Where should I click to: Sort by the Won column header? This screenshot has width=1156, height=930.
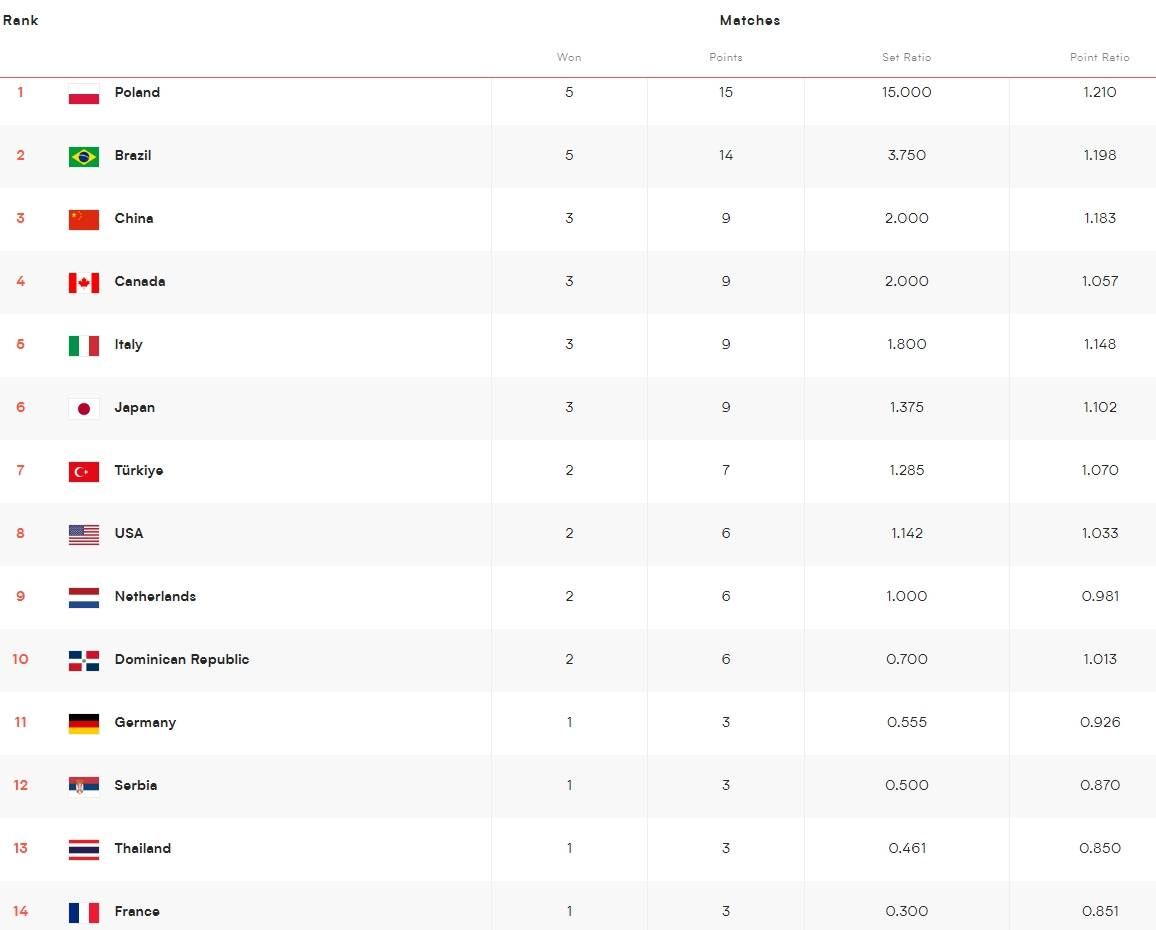[x=569, y=57]
